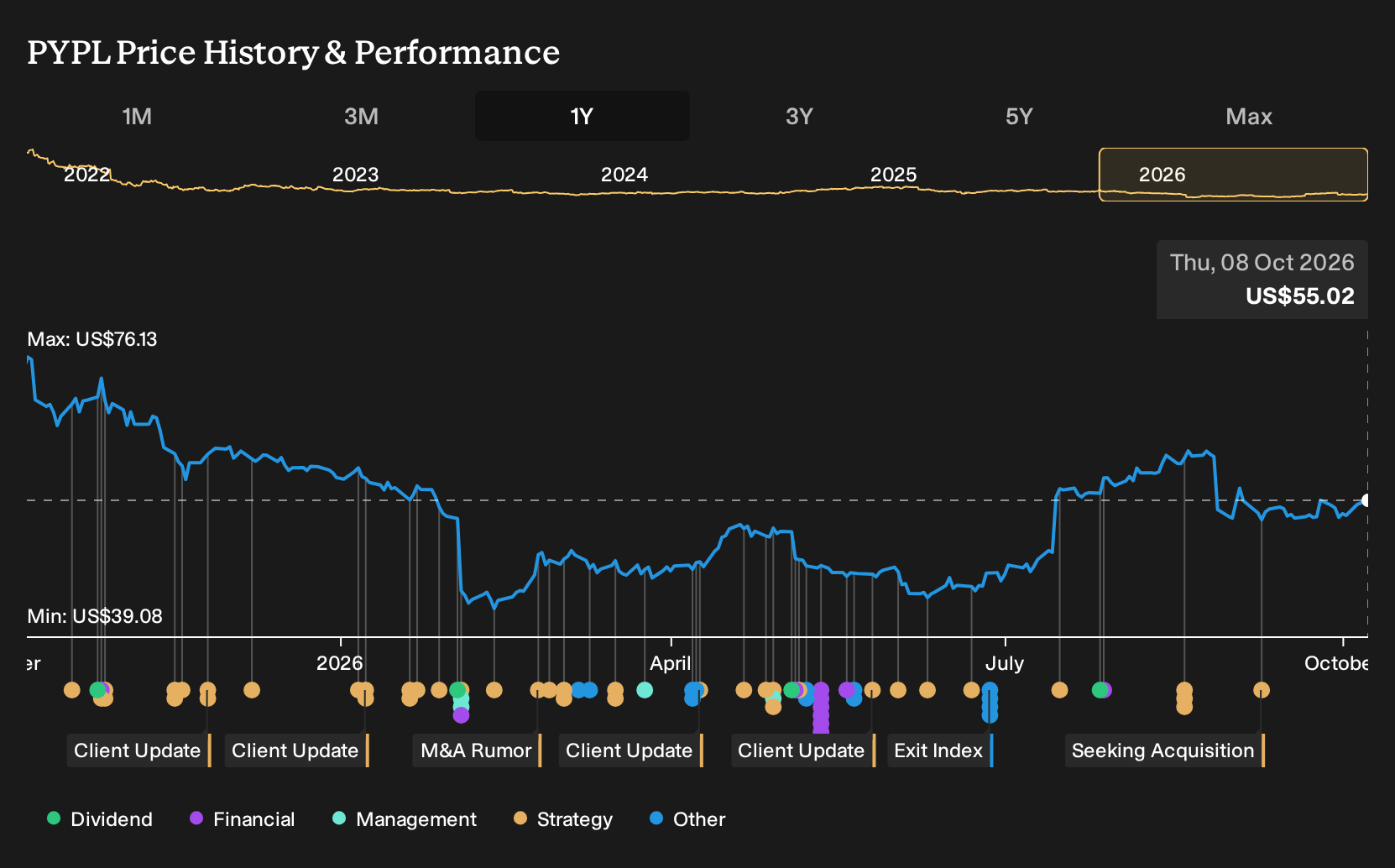Click the three stacked orange dots before October

1184,698
